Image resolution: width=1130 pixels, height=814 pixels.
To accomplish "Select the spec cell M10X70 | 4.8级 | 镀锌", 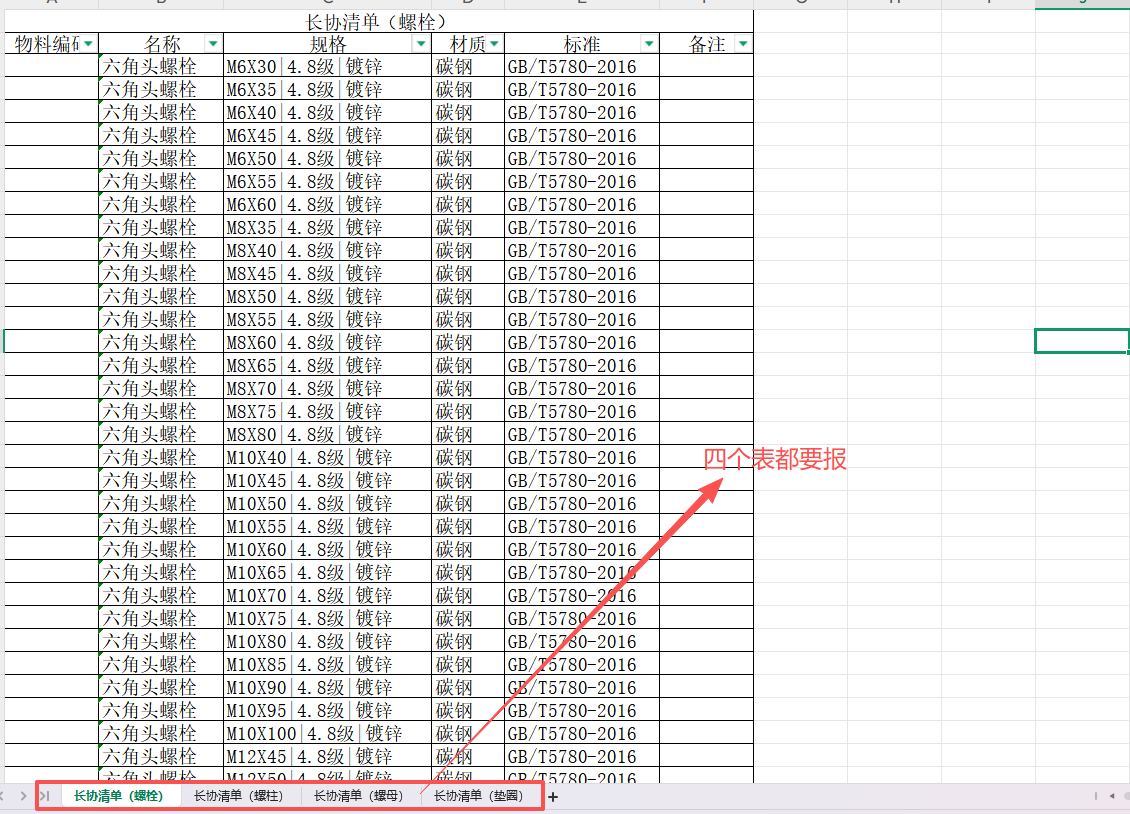I will pos(327,596).
